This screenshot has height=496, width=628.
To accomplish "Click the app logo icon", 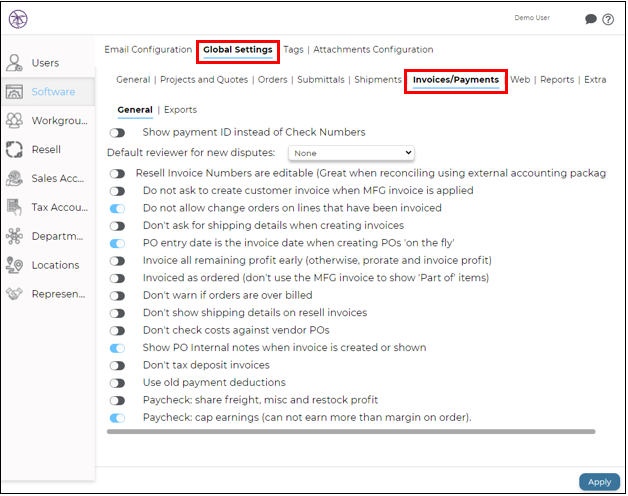I will click(18, 19).
